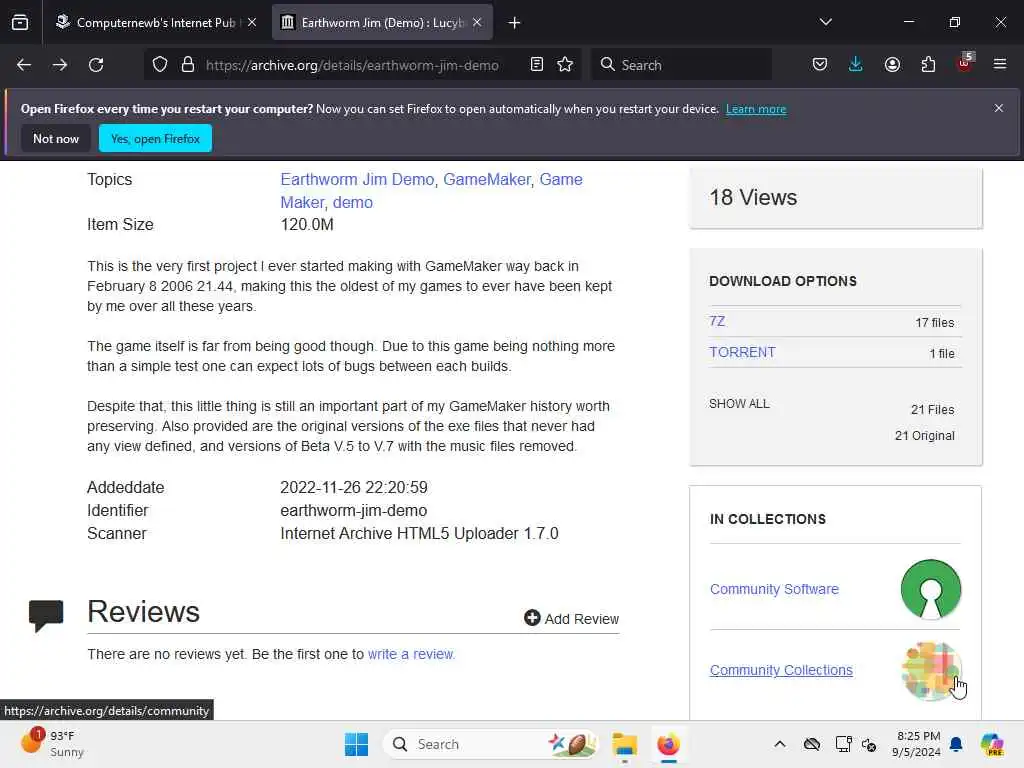Click Yes, open Firefox button
Viewport: 1024px width, 768px height.
(x=155, y=138)
